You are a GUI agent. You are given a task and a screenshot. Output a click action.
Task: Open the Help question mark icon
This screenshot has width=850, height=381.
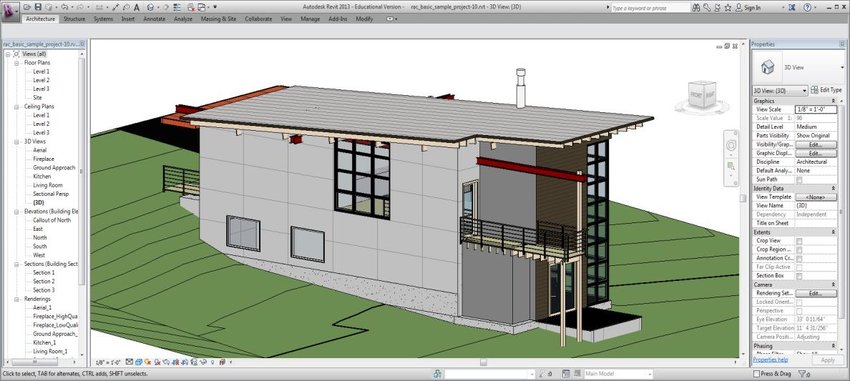(807, 8)
